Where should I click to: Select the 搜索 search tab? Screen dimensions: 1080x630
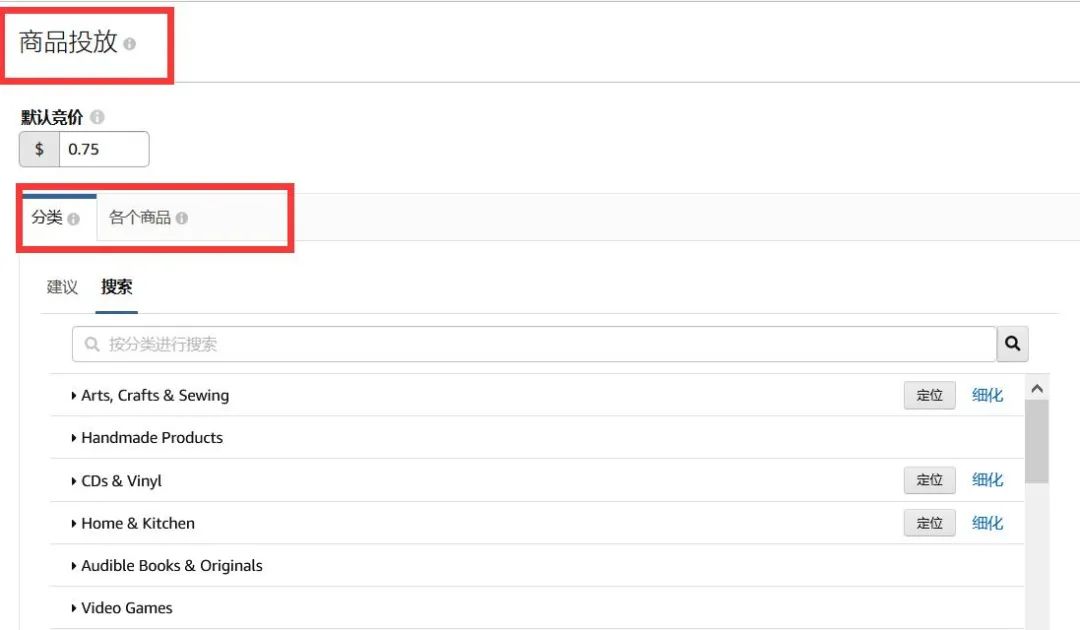116,288
